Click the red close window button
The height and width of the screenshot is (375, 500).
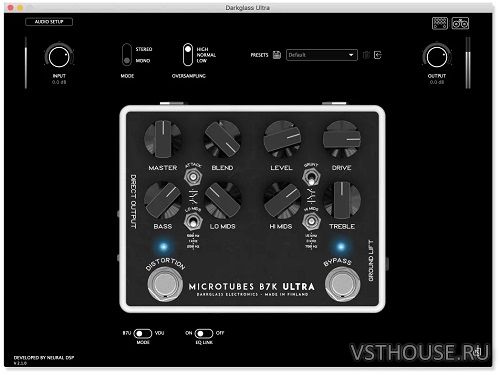click(10, 7)
